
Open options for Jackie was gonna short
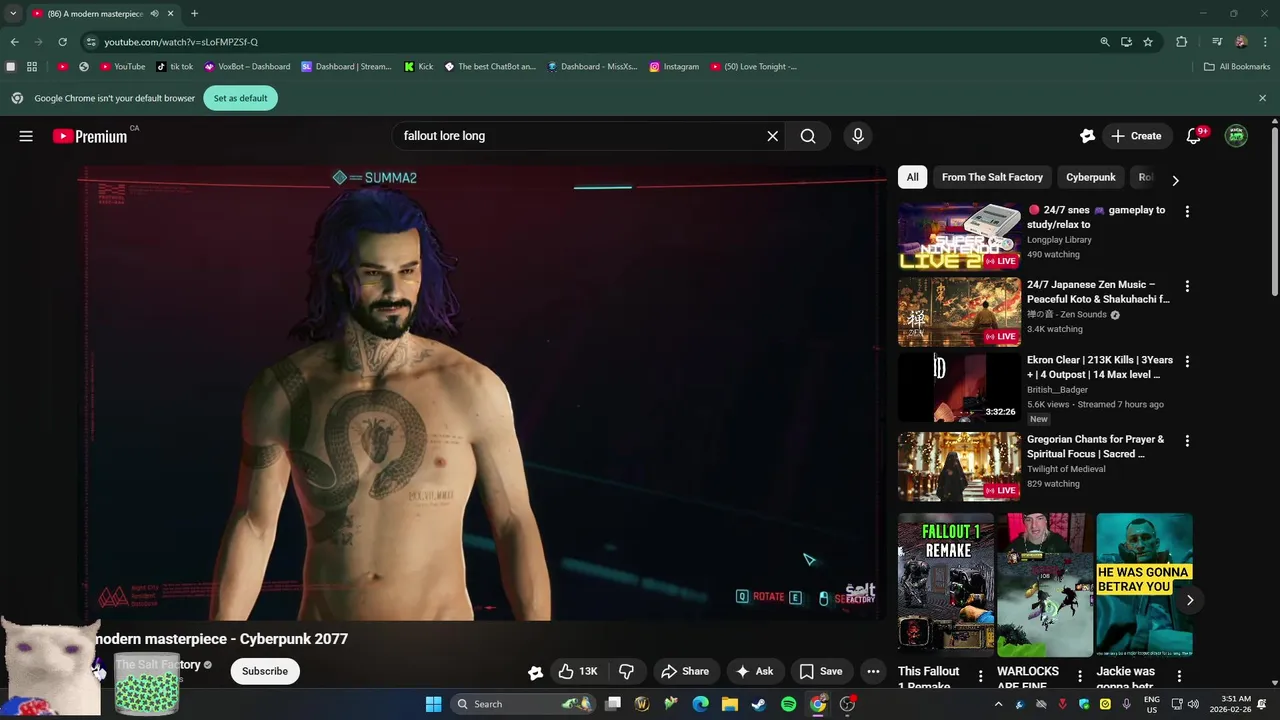tap(1179, 676)
